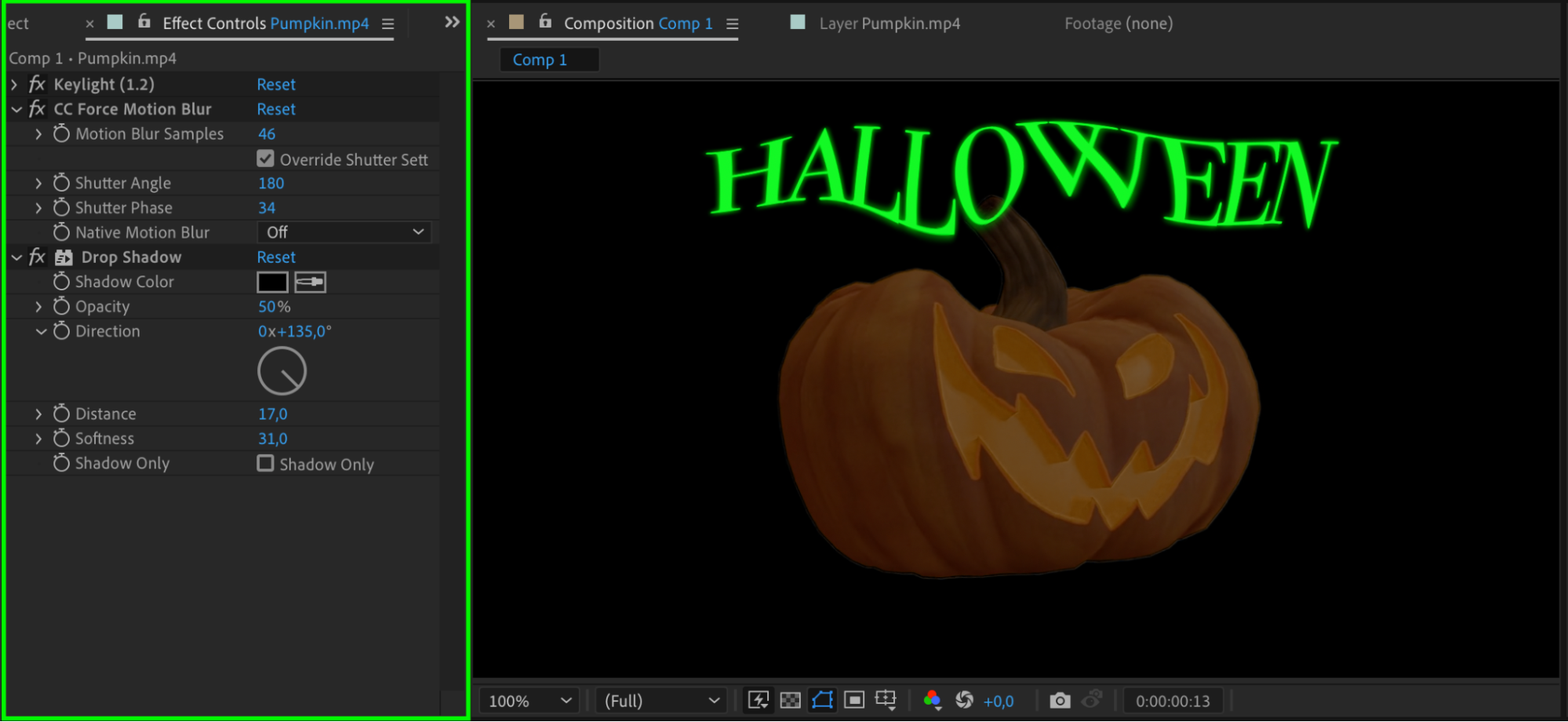Image resolution: width=1568 pixels, height=722 pixels.
Task: Toggle the Shutter Angle stopwatch
Action: point(61,183)
